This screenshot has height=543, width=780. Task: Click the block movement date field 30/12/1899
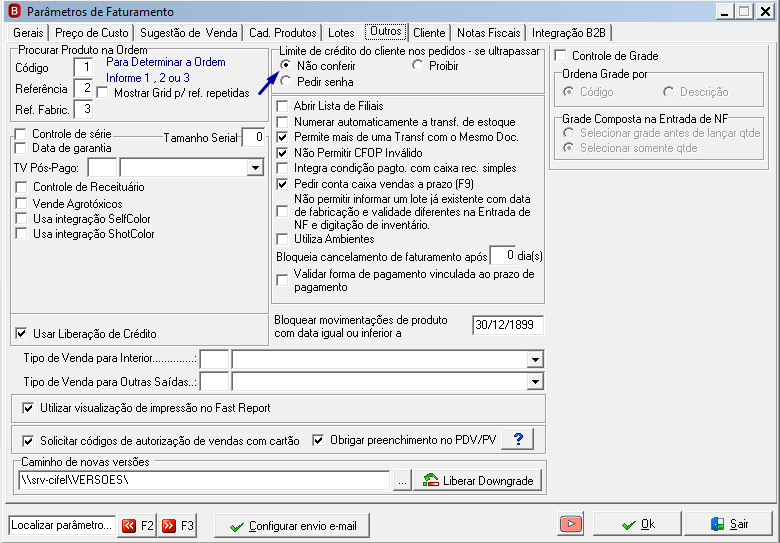507,325
